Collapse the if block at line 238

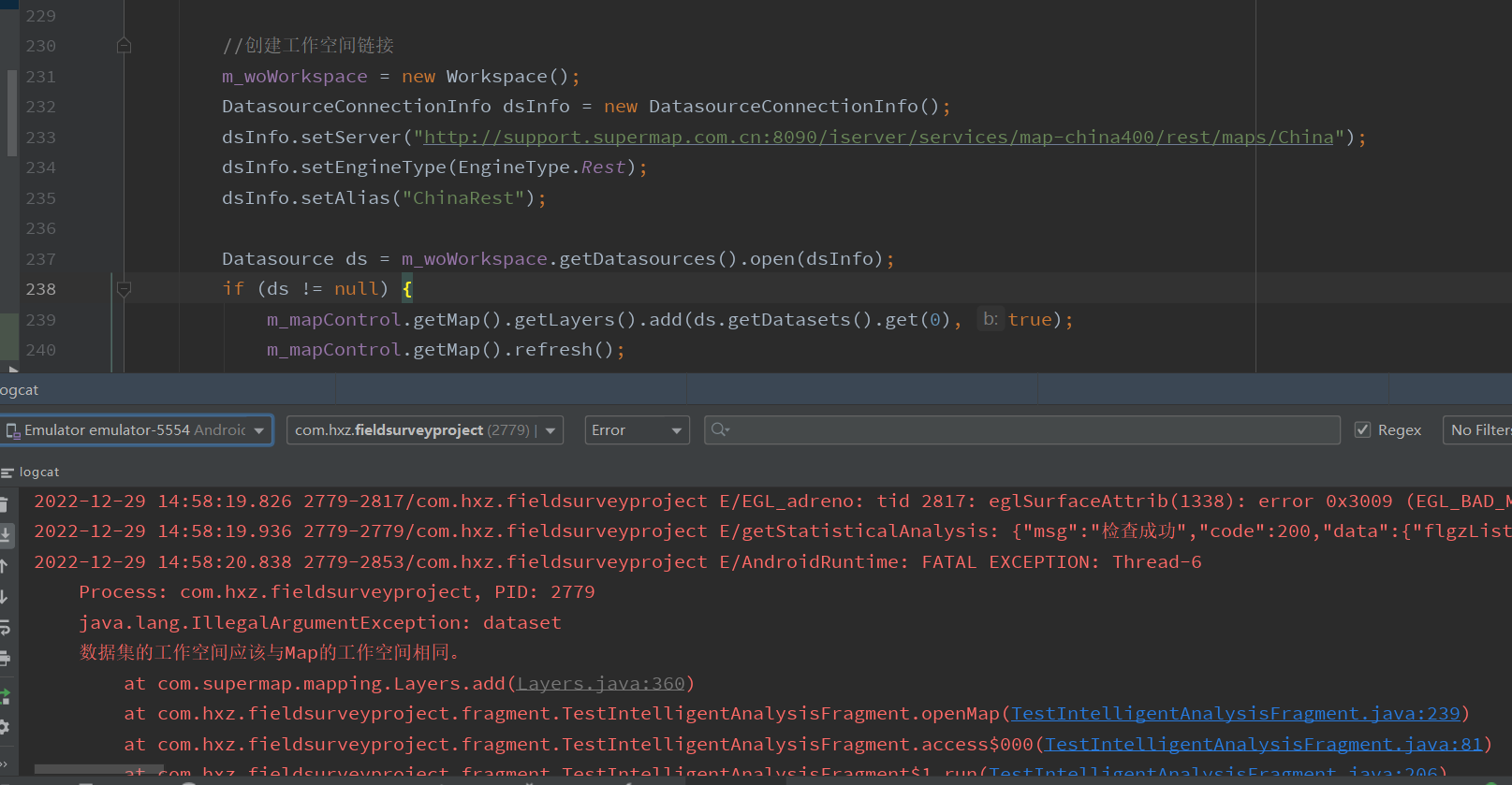pos(124,289)
